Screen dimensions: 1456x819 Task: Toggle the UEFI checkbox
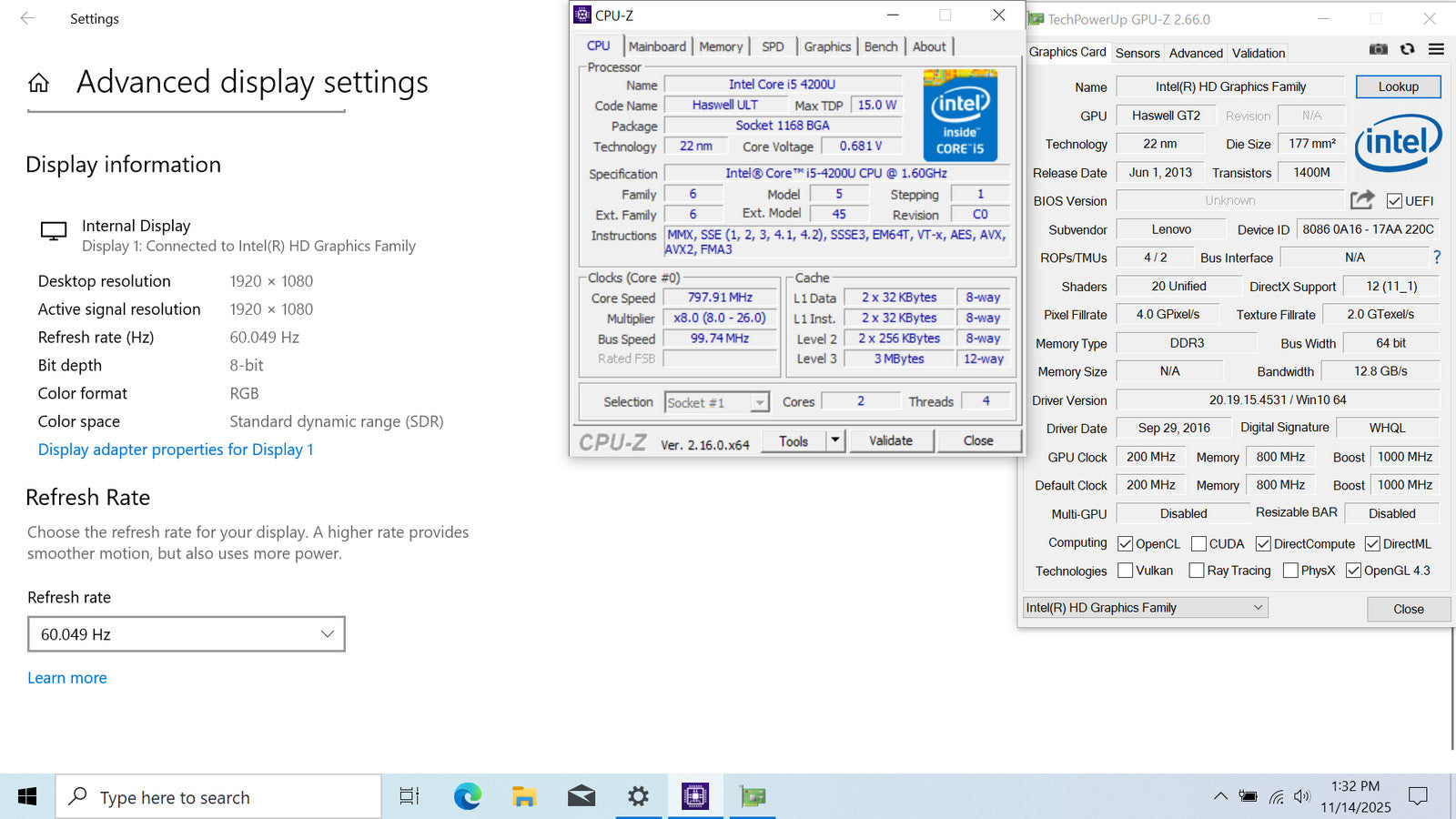(x=1394, y=201)
